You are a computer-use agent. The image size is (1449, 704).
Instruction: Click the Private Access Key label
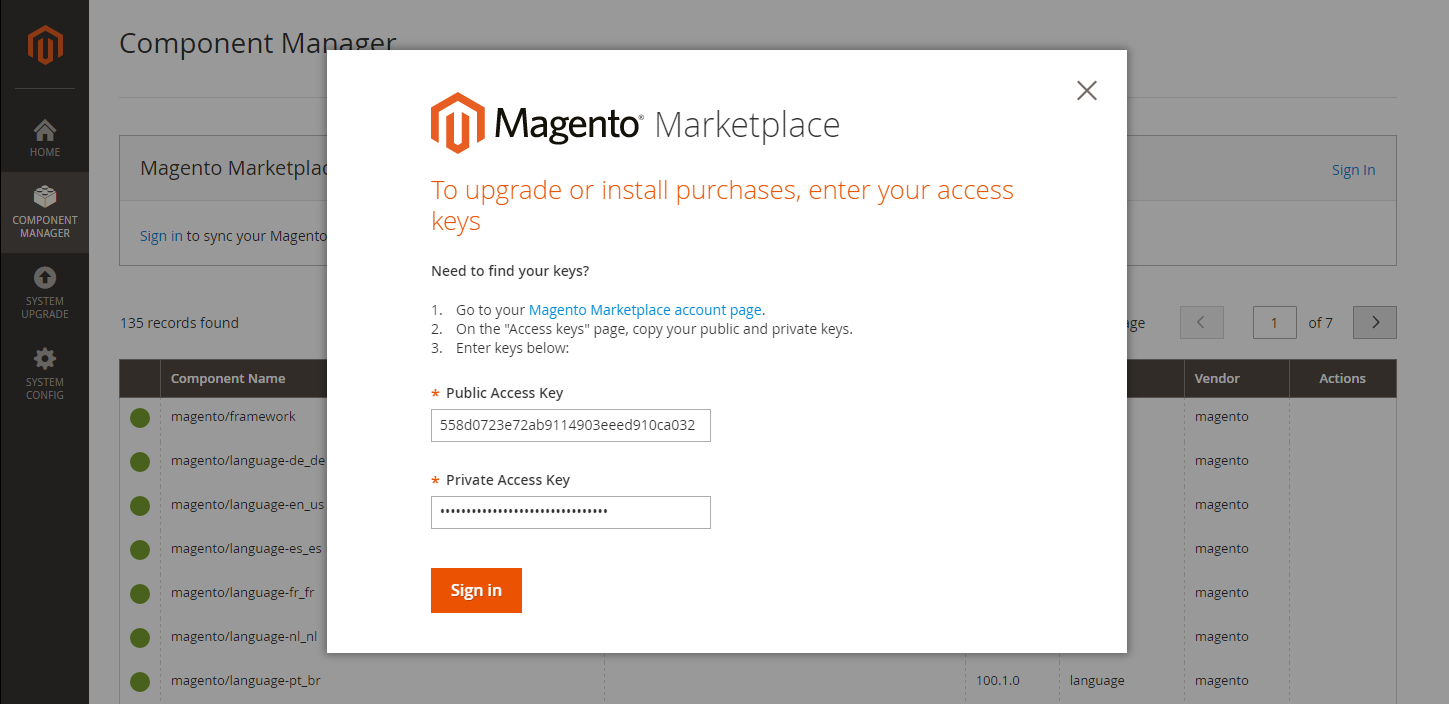[x=508, y=480]
